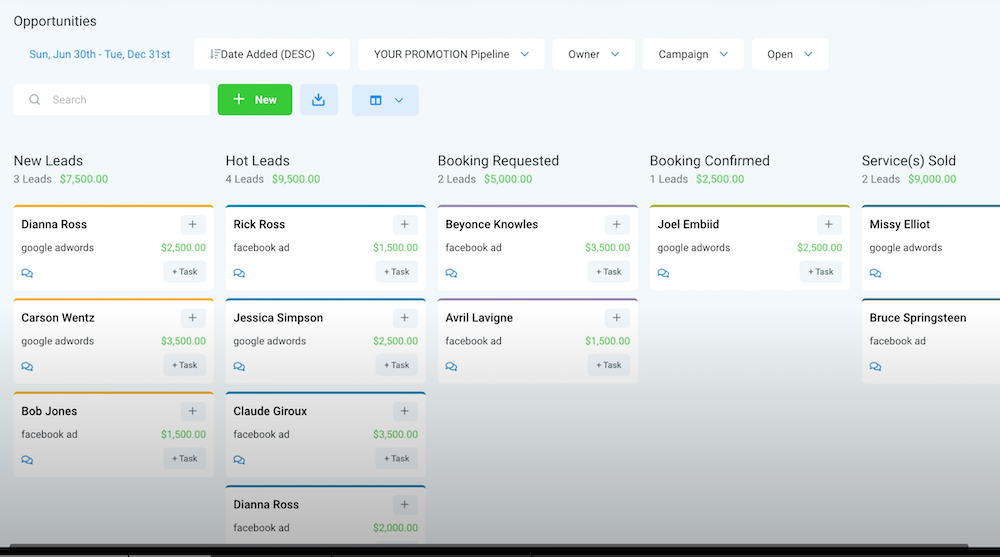Viewport: 1000px width, 557px height.
Task: Expand the Date Added (DESC) sort dropdown
Action: click(x=272, y=54)
